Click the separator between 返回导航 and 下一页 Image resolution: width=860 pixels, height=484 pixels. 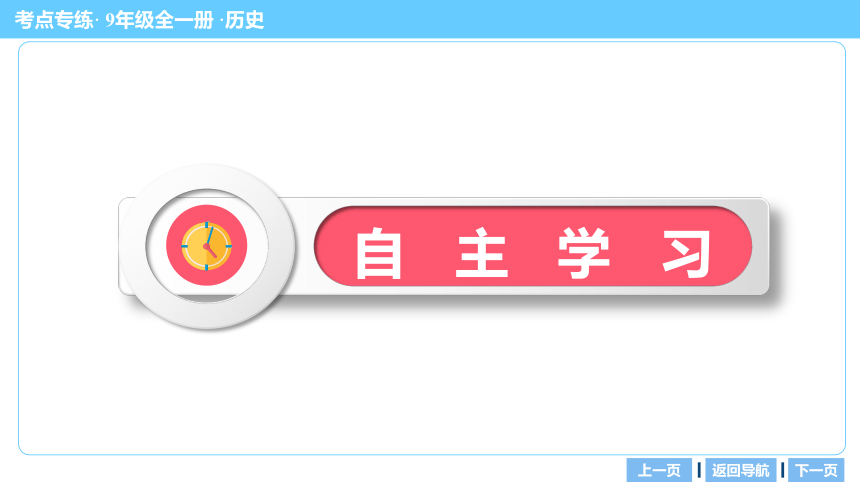pyautogui.click(x=782, y=470)
